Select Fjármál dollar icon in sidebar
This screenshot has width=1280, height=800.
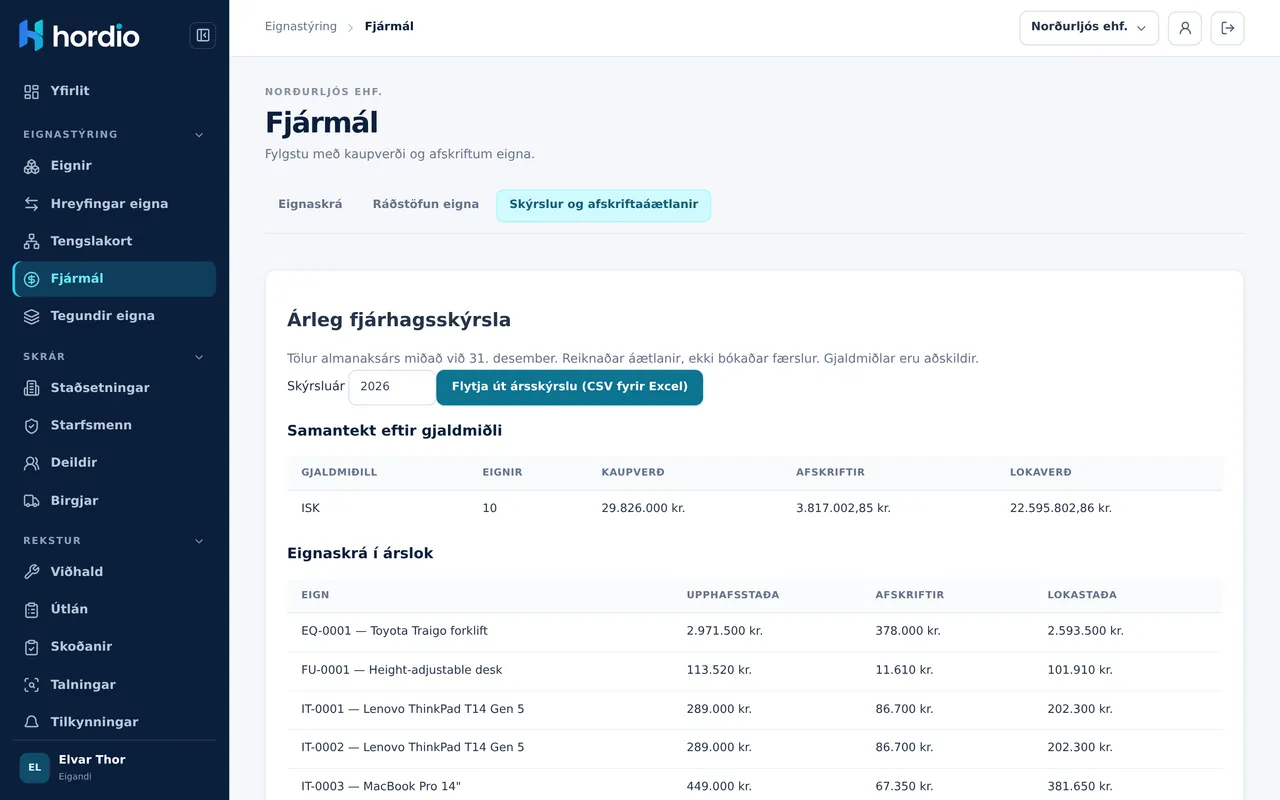[32, 279]
